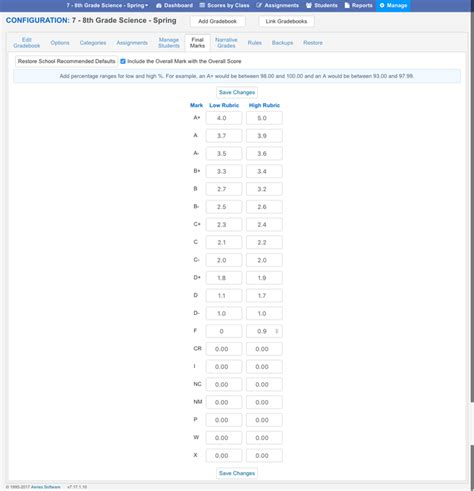Image resolution: width=474 pixels, height=491 pixels.
Task: Open Dashboard from the top navigation
Action: [x=174, y=5]
